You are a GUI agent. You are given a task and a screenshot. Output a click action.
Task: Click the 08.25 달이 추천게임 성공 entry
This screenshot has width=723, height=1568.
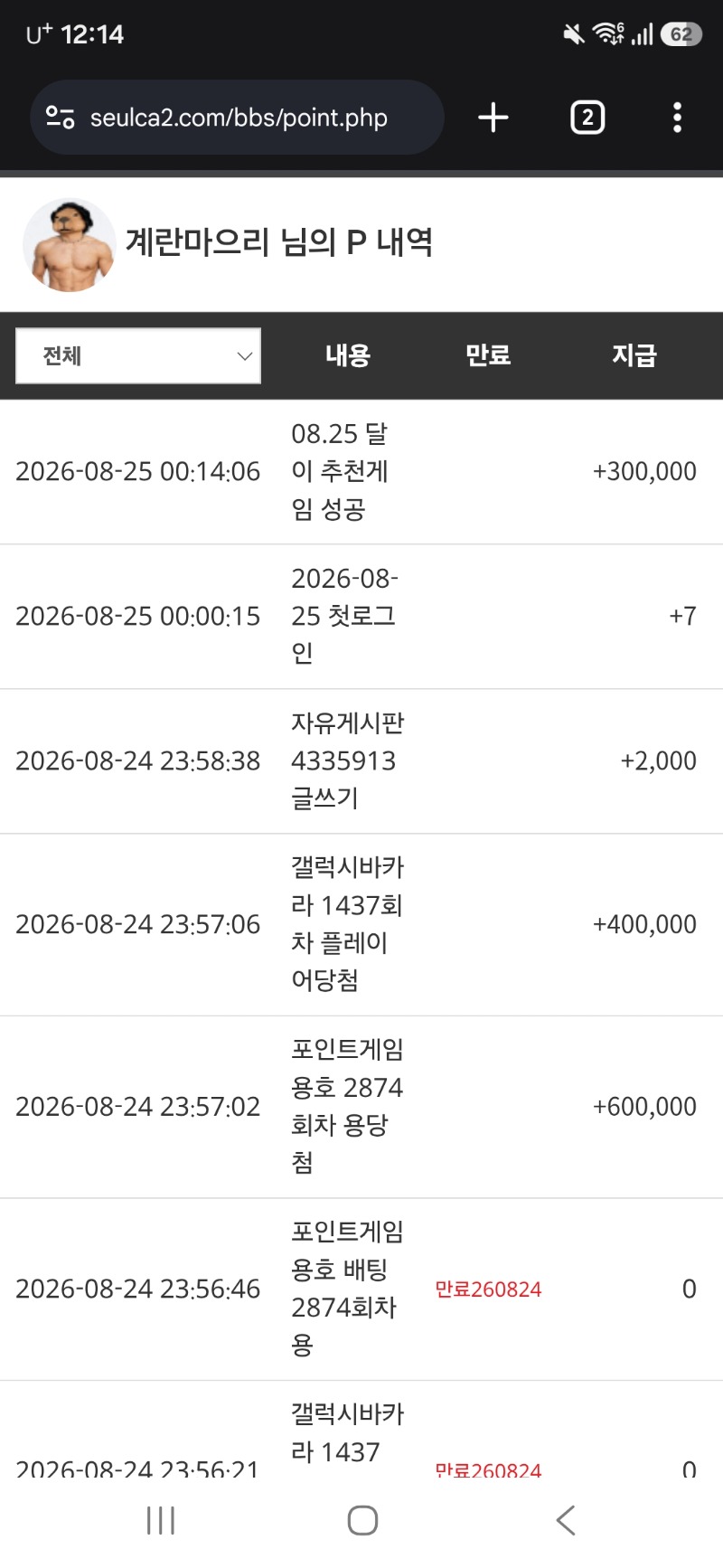(340, 471)
